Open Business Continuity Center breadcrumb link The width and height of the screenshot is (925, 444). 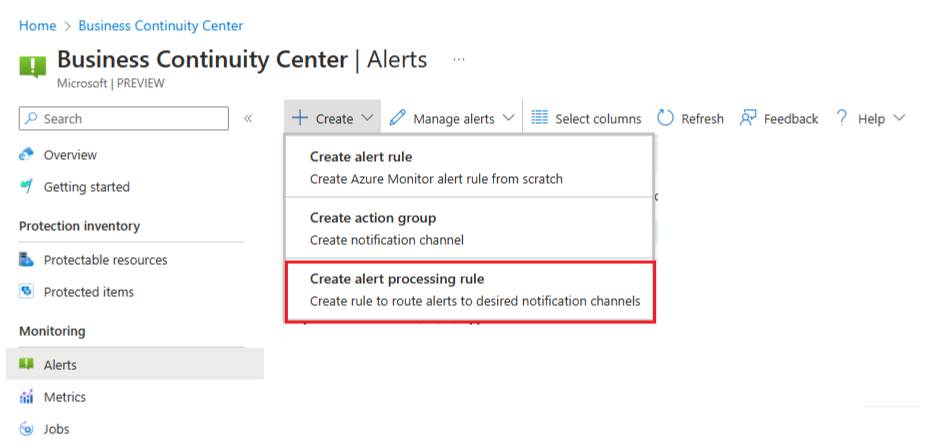point(161,26)
